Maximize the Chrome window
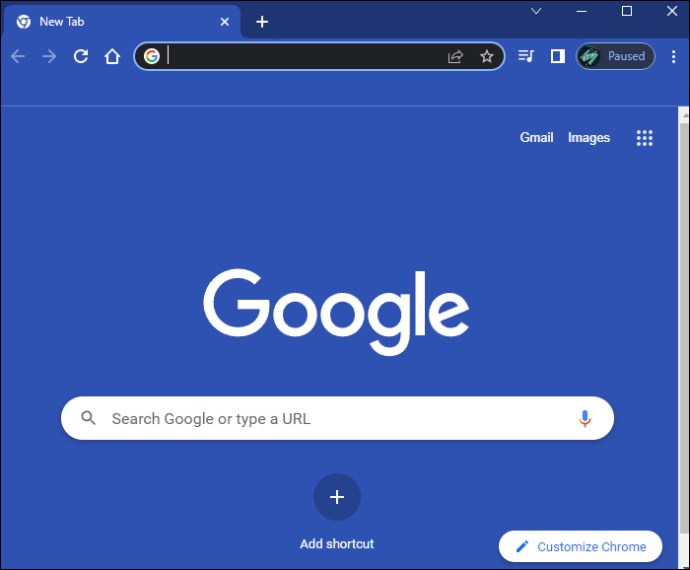The image size is (690, 570). pos(627,11)
